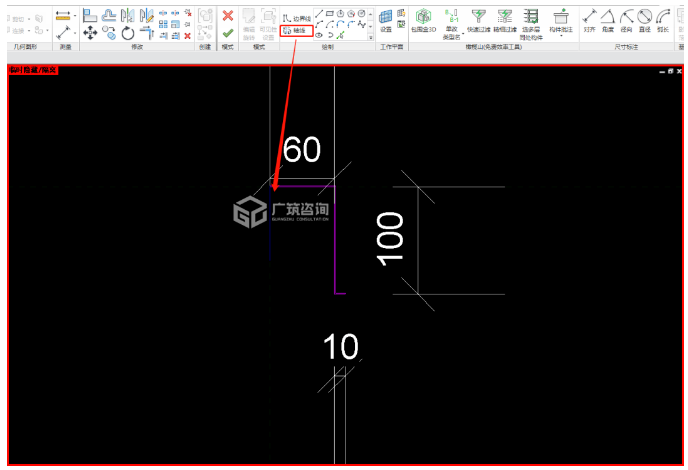Cancel edit mode with the red X
This screenshot has height=470, width=688.
tap(228, 16)
